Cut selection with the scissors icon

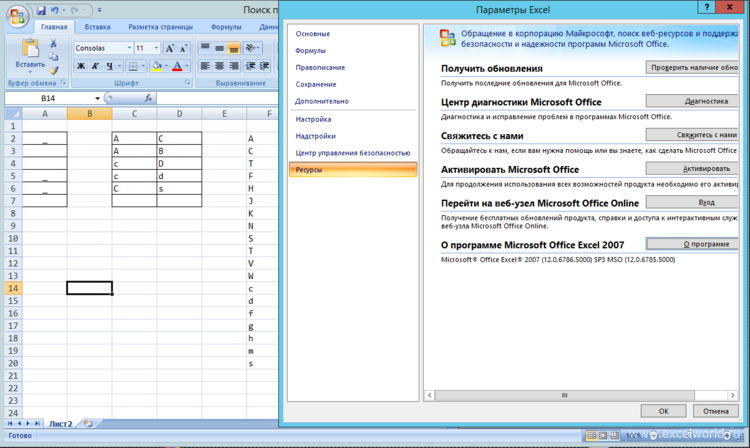tap(54, 44)
